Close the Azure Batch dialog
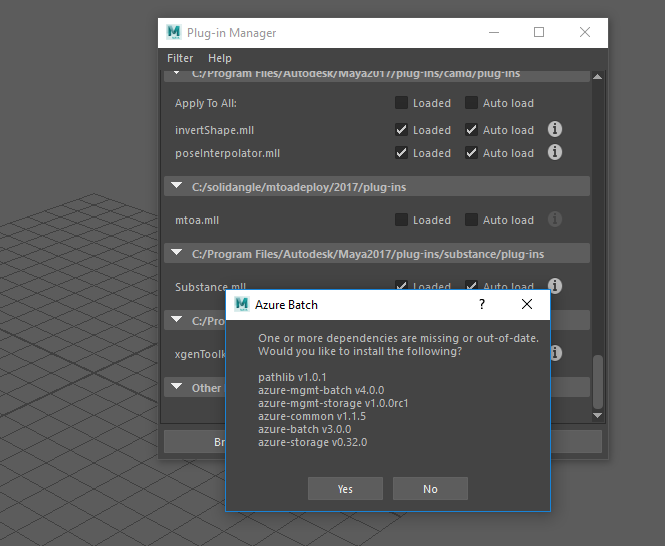Screen dimensions: 665x546 coord(527,304)
